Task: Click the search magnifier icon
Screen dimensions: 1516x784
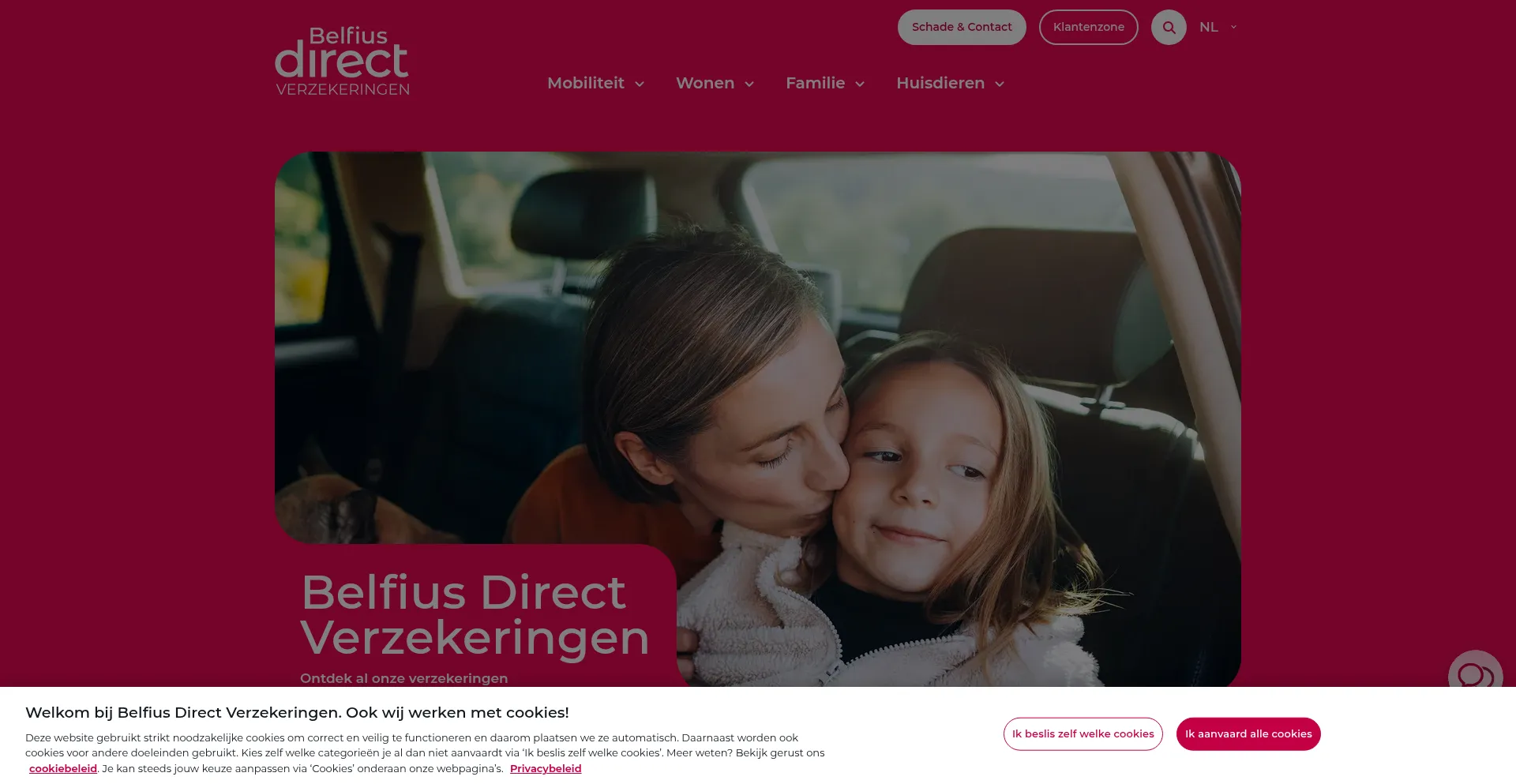Action: tap(1169, 28)
